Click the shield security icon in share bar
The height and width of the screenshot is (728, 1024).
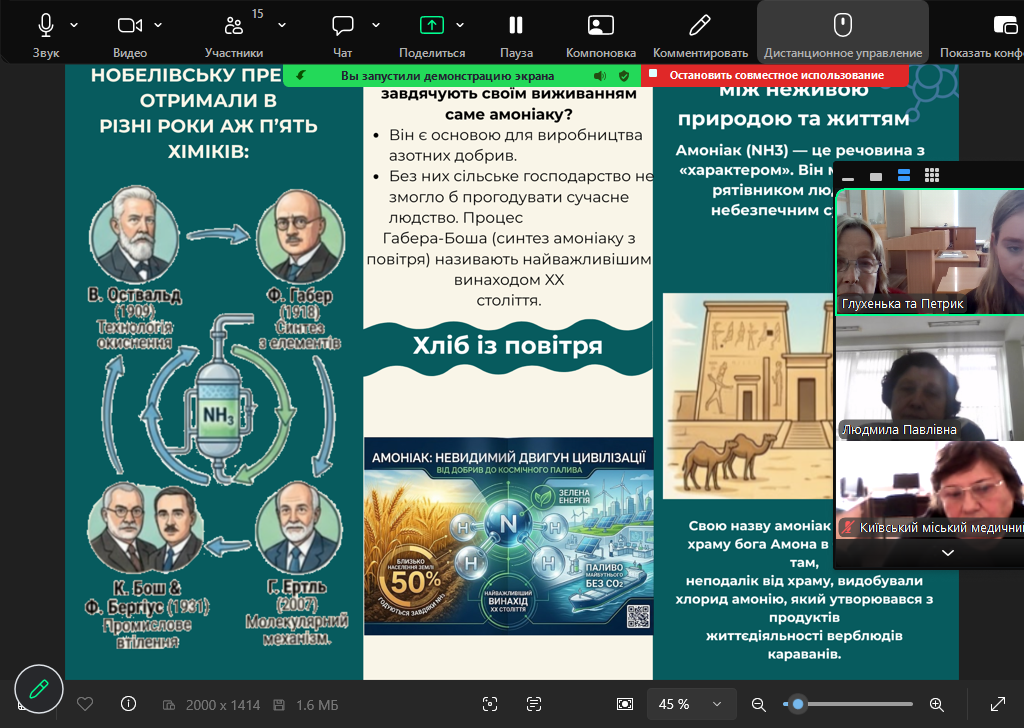point(624,76)
